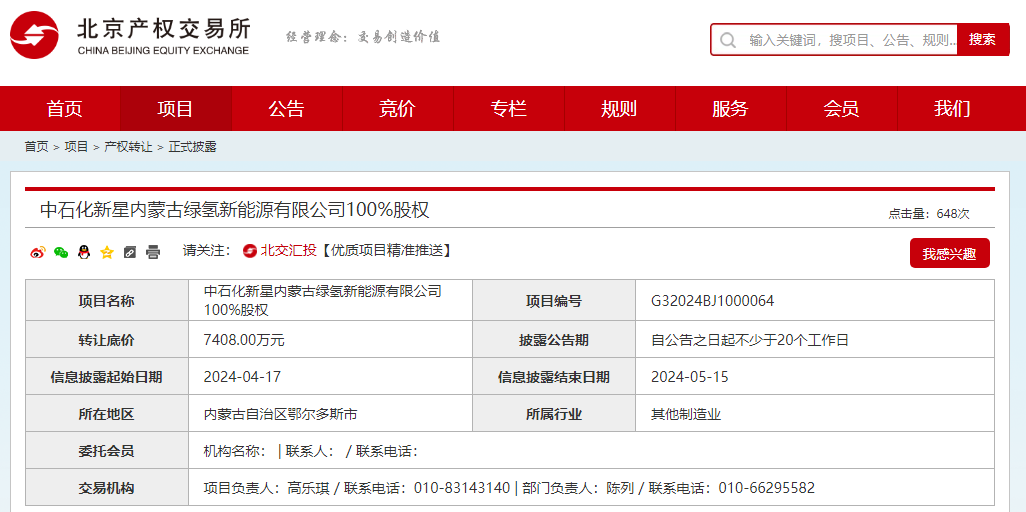Share project to Sina Weibo
The width and height of the screenshot is (1026, 512).
pyautogui.click(x=38, y=252)
